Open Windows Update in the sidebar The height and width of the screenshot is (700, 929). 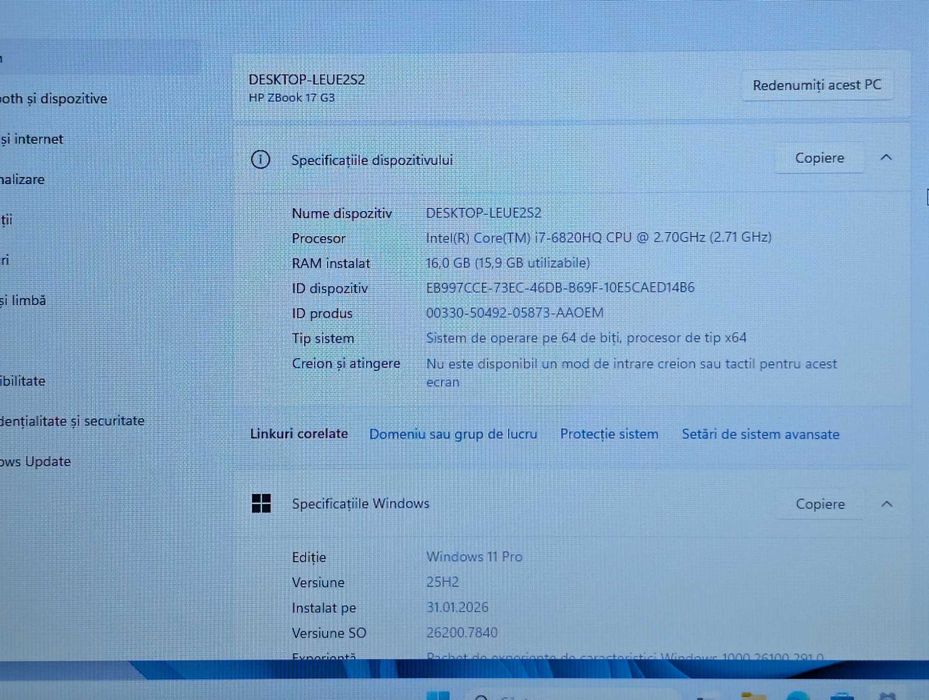tap(36, 461)
